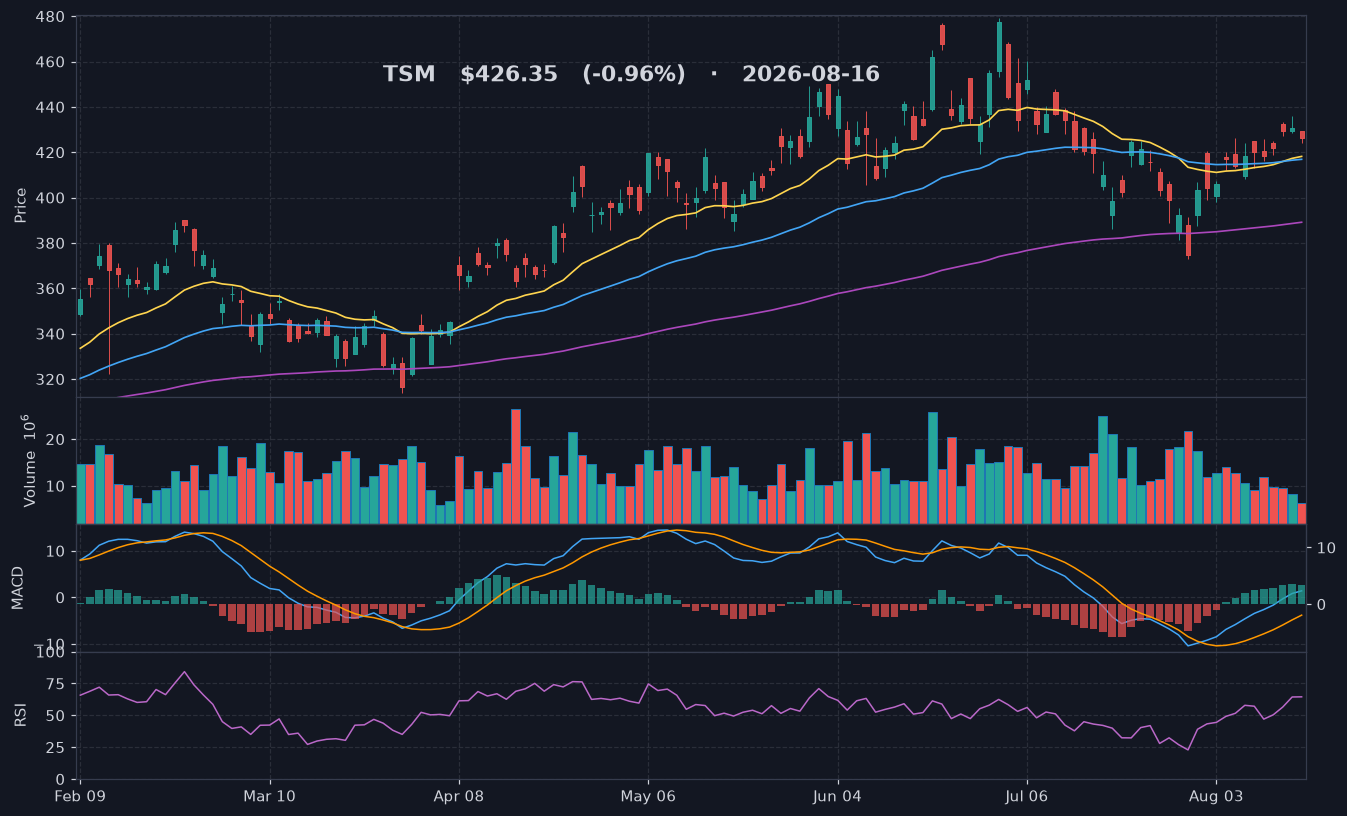Screen dimensions: 1347x816
Task: Click the 0 tick on the RSI axis
Action: pyautogui.click(x=61, y=780)
